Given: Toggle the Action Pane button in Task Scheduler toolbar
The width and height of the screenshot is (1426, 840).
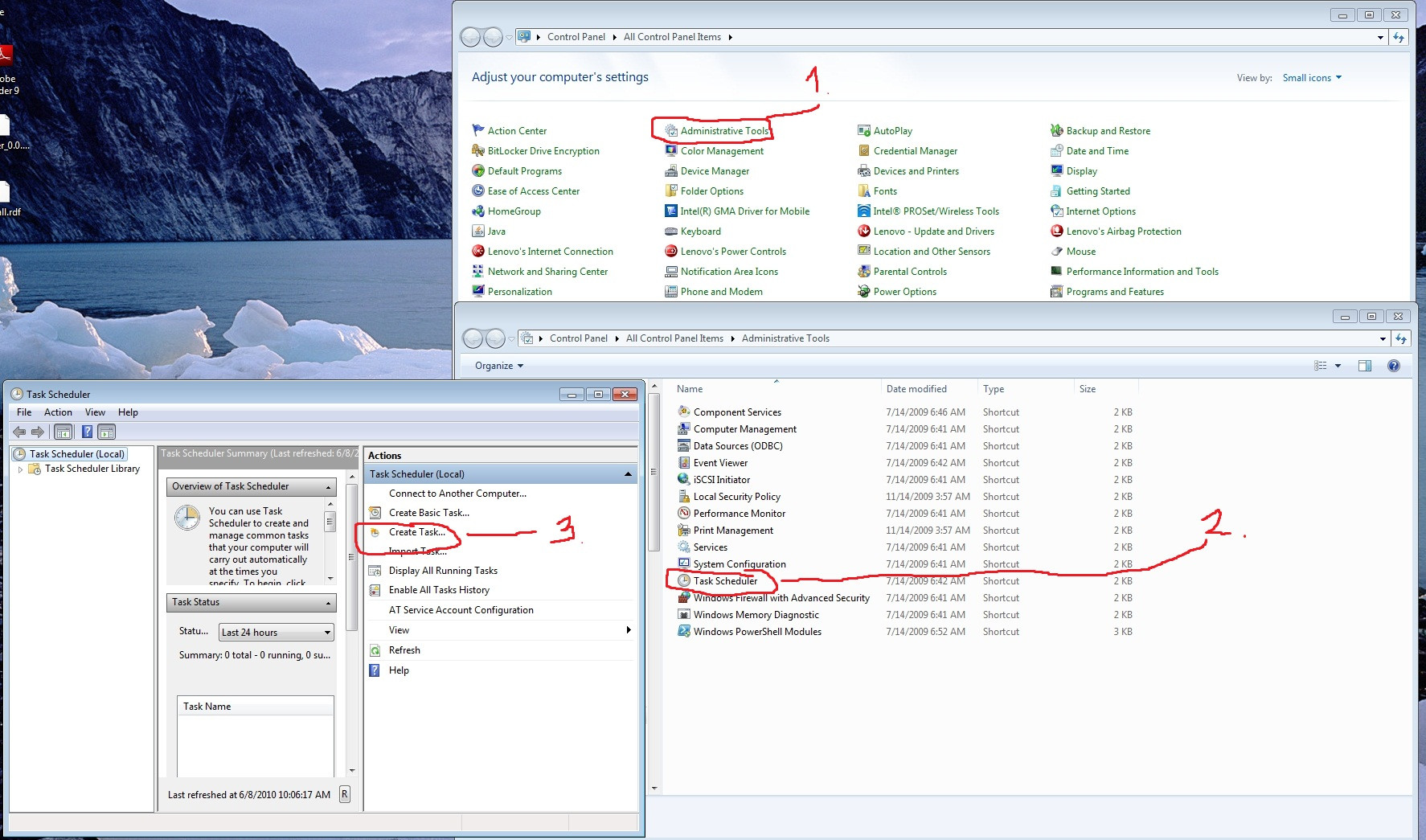Looking at the screenshot, I should (x=106, y=432).
